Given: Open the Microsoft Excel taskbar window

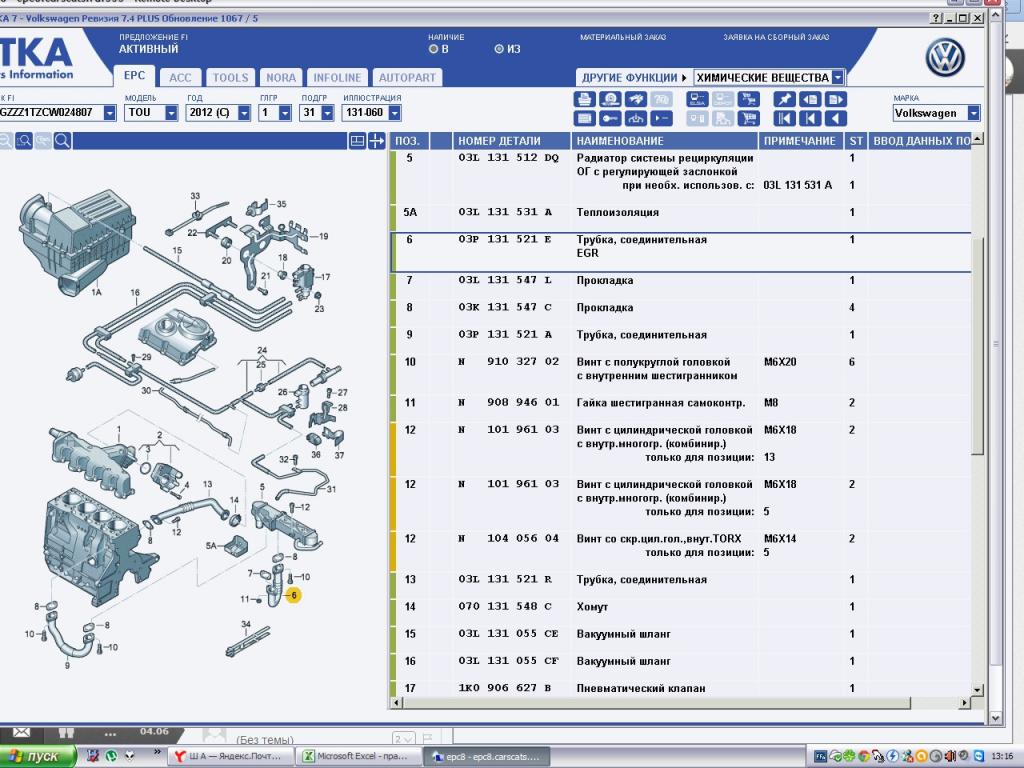Looking at the screenshot, I should pos(357,756).
